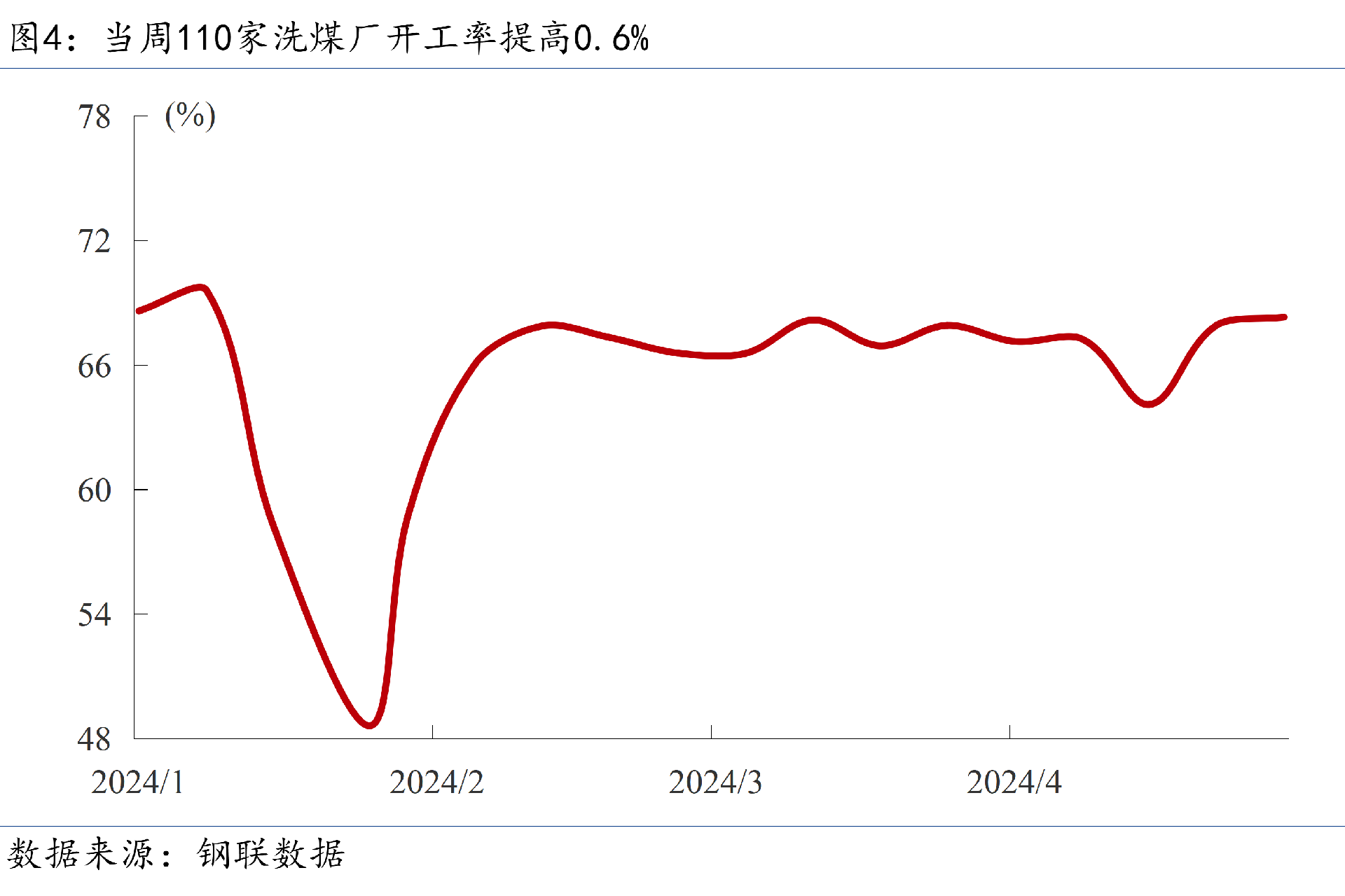Click the 数据来源 label at bottom left
Viewport: 1345px width, 896px height.
[x=81, y=854]
